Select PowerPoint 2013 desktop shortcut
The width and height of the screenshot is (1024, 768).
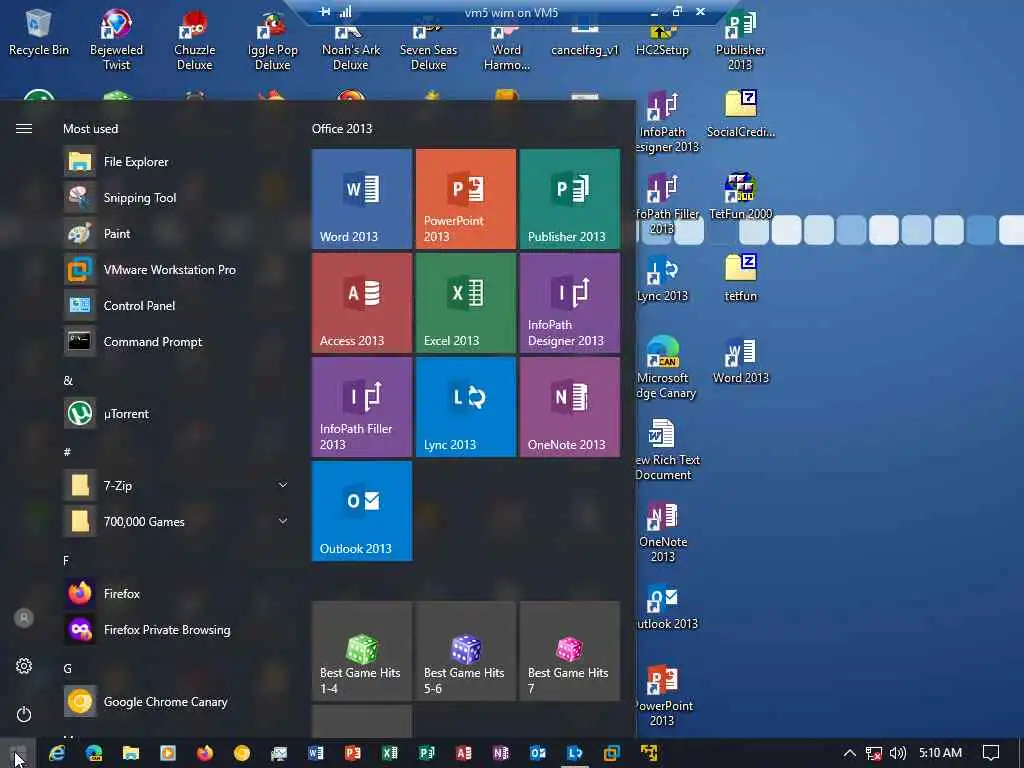point(663,696)
